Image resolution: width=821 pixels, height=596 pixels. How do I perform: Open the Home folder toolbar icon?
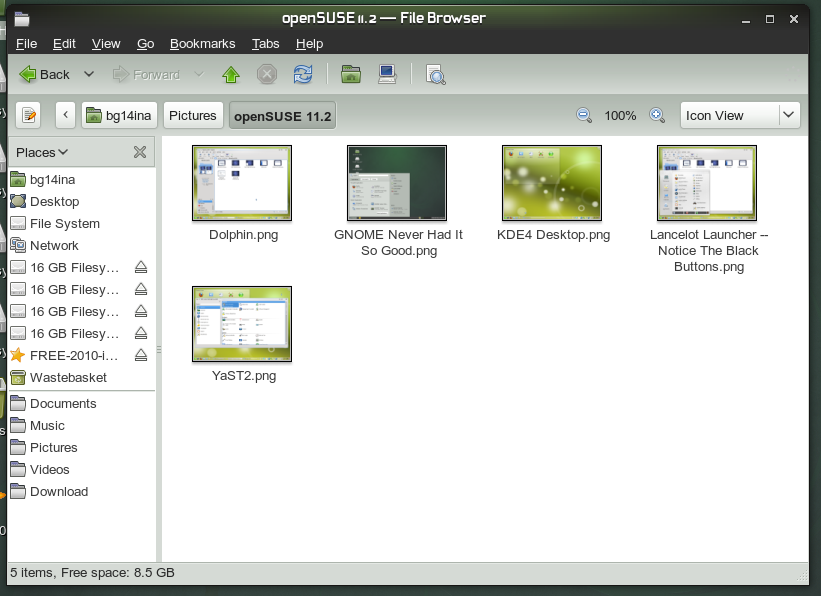point(351,74)
